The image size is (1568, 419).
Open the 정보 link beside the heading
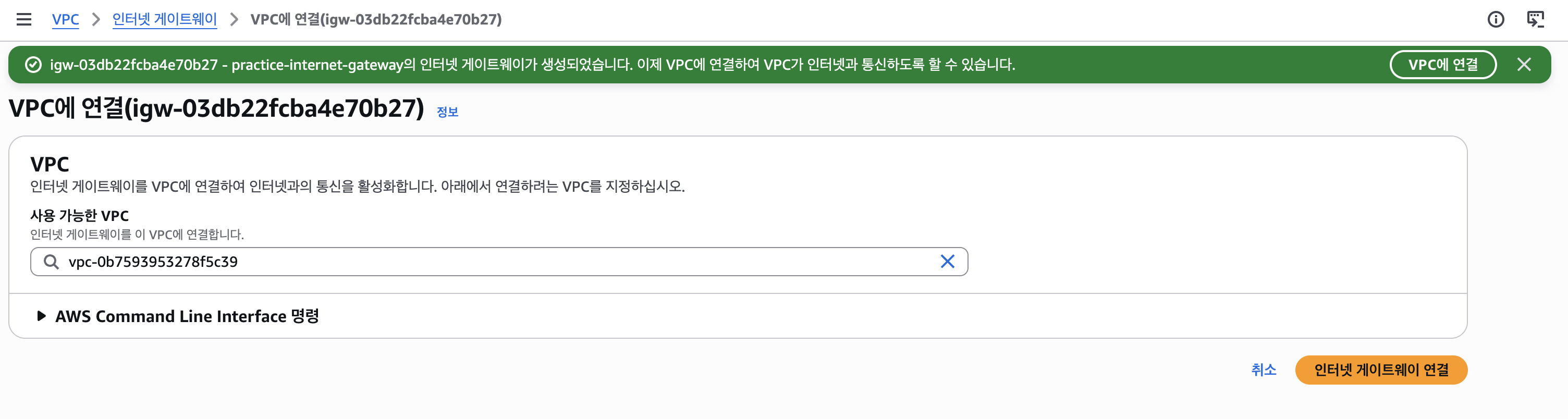point(447,112)
